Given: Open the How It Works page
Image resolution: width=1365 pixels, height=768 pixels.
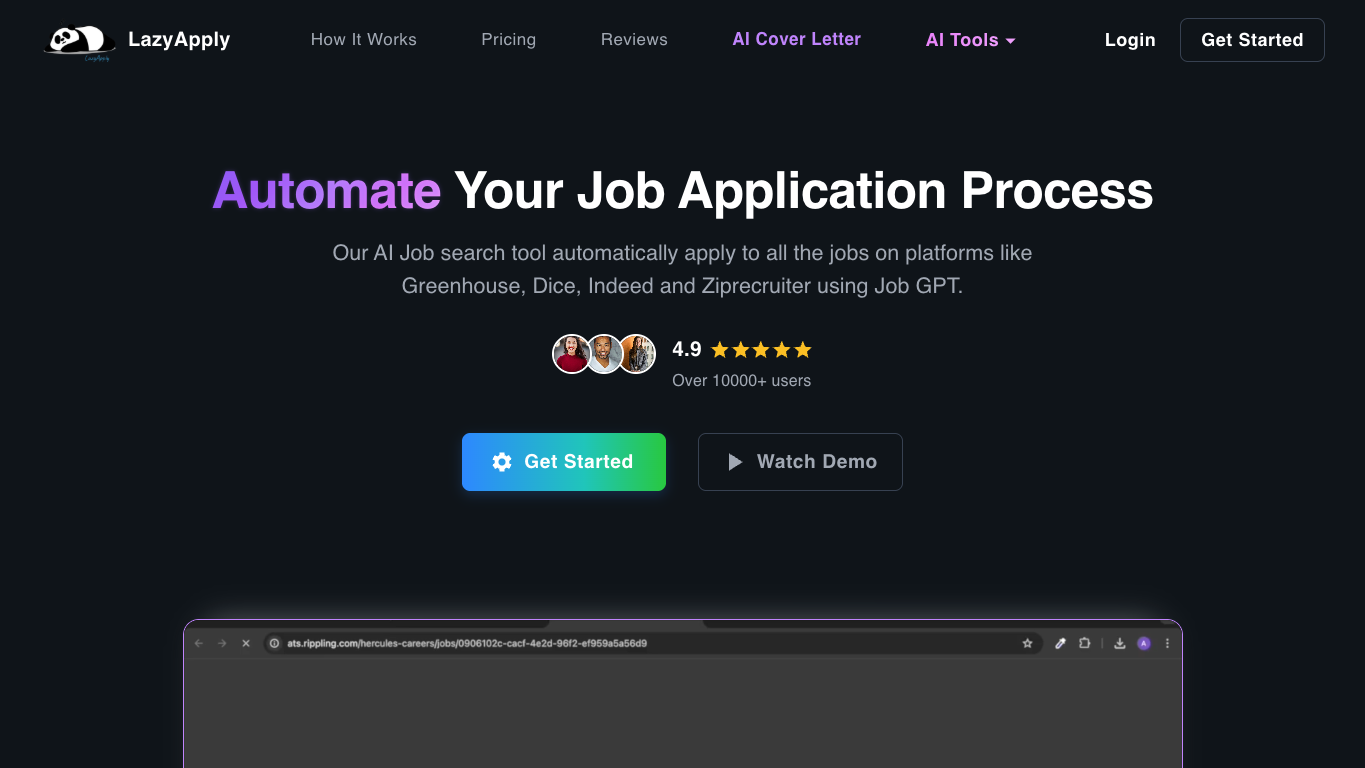Looking at the screenshot, I should click(x=364, y=40).
